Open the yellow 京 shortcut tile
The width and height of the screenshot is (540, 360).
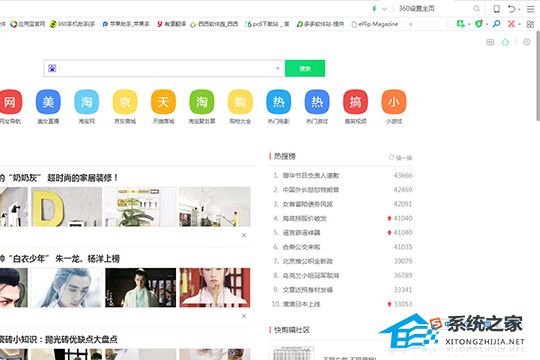(125, 102)
